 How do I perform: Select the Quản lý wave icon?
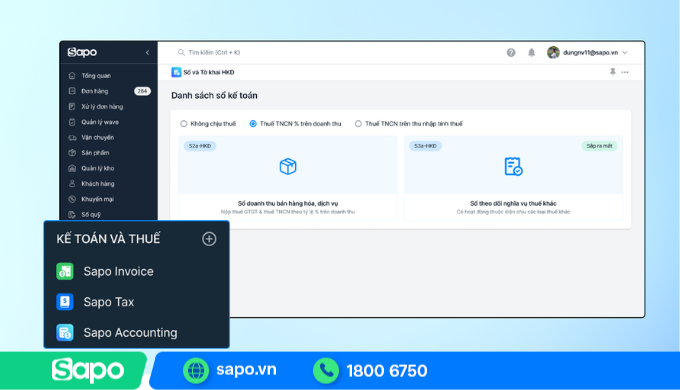[x=72, y=122]
